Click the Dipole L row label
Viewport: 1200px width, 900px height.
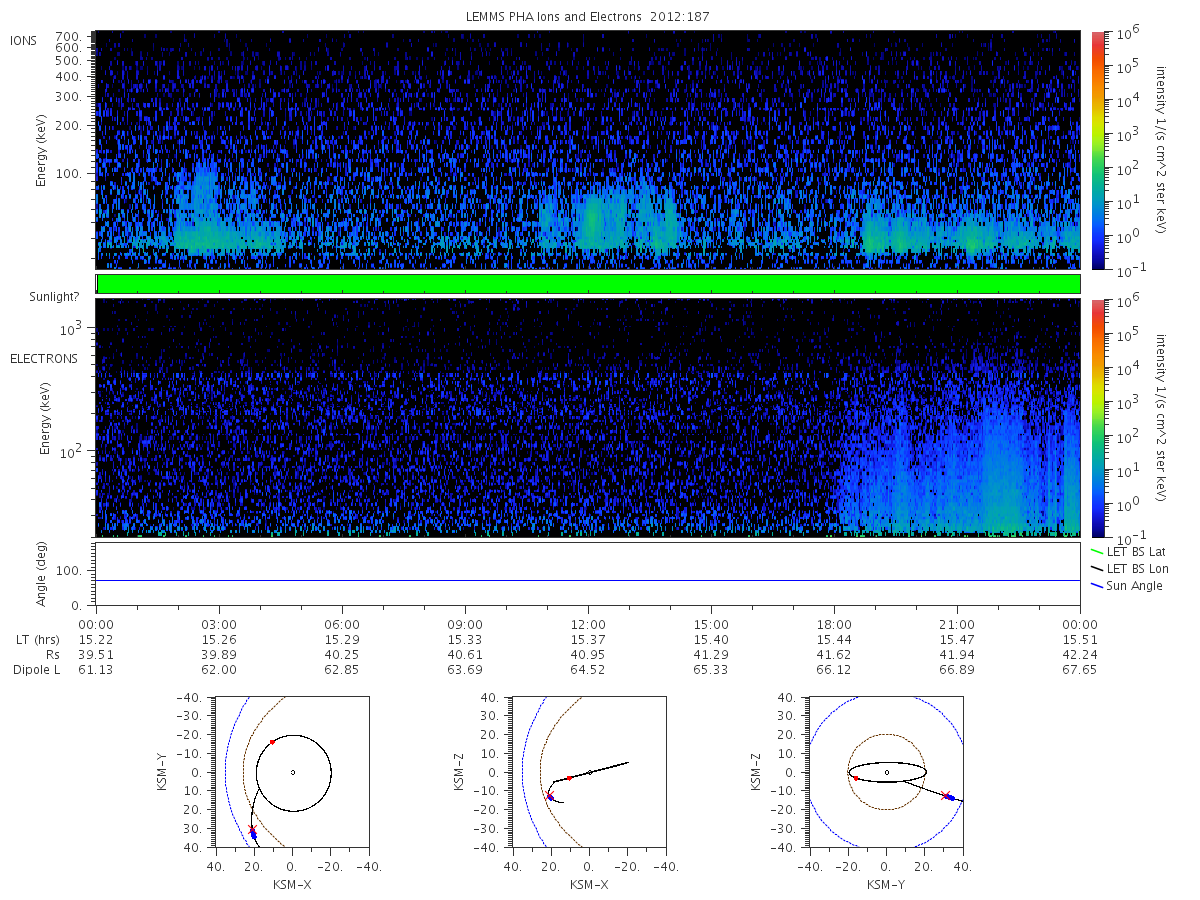36,670
